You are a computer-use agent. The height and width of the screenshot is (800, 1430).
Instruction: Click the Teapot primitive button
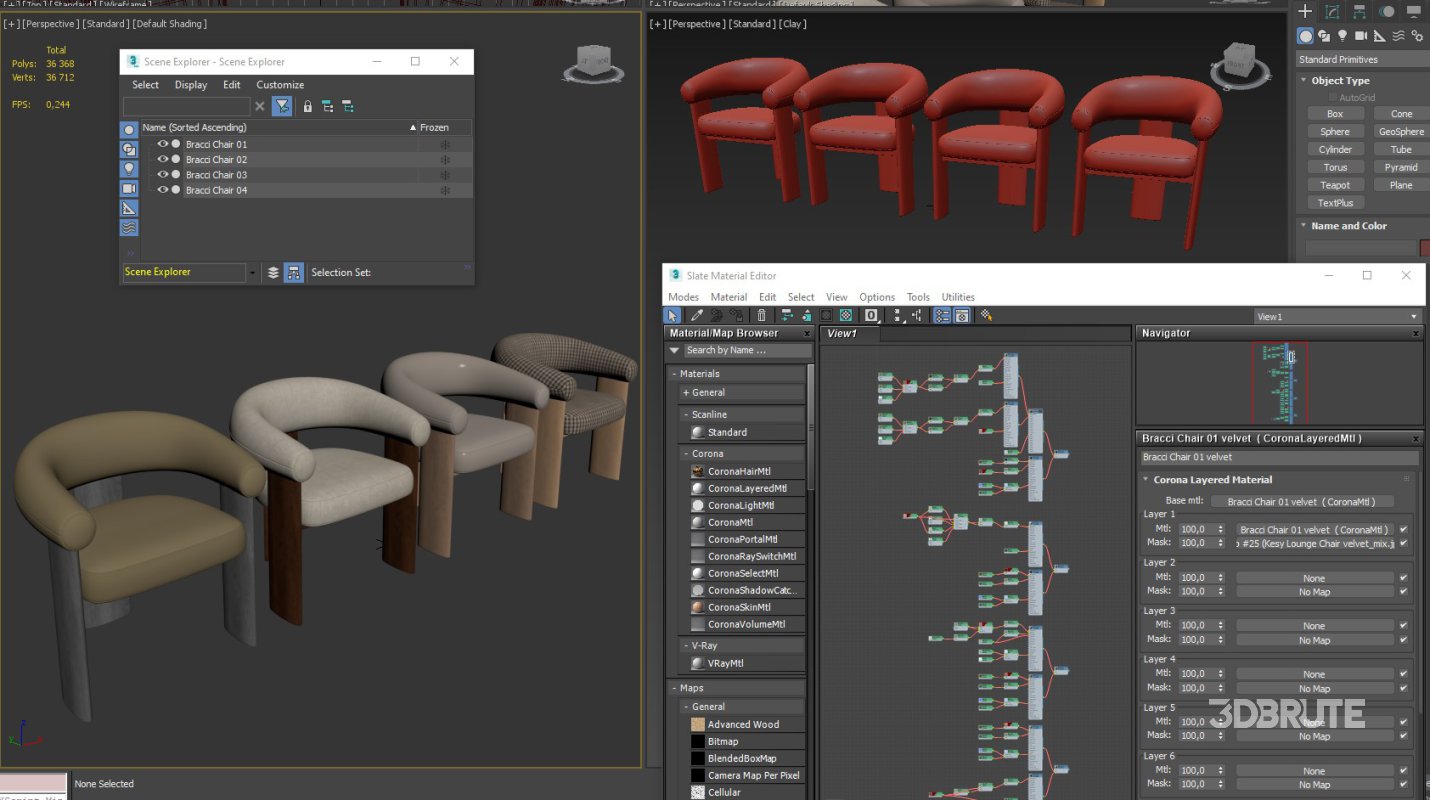[1334, 185]
